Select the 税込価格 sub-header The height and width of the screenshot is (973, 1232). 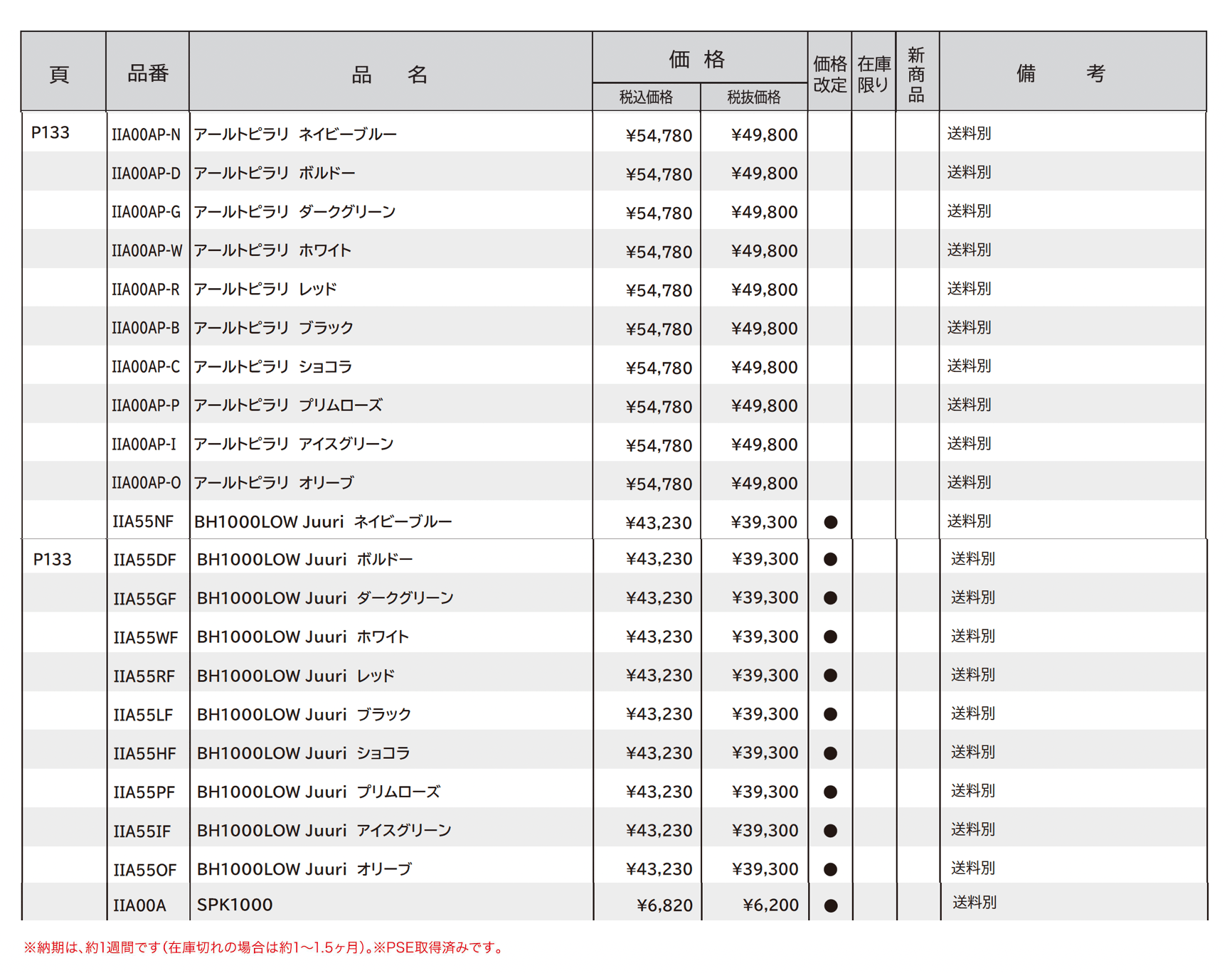tap(645, 97)
